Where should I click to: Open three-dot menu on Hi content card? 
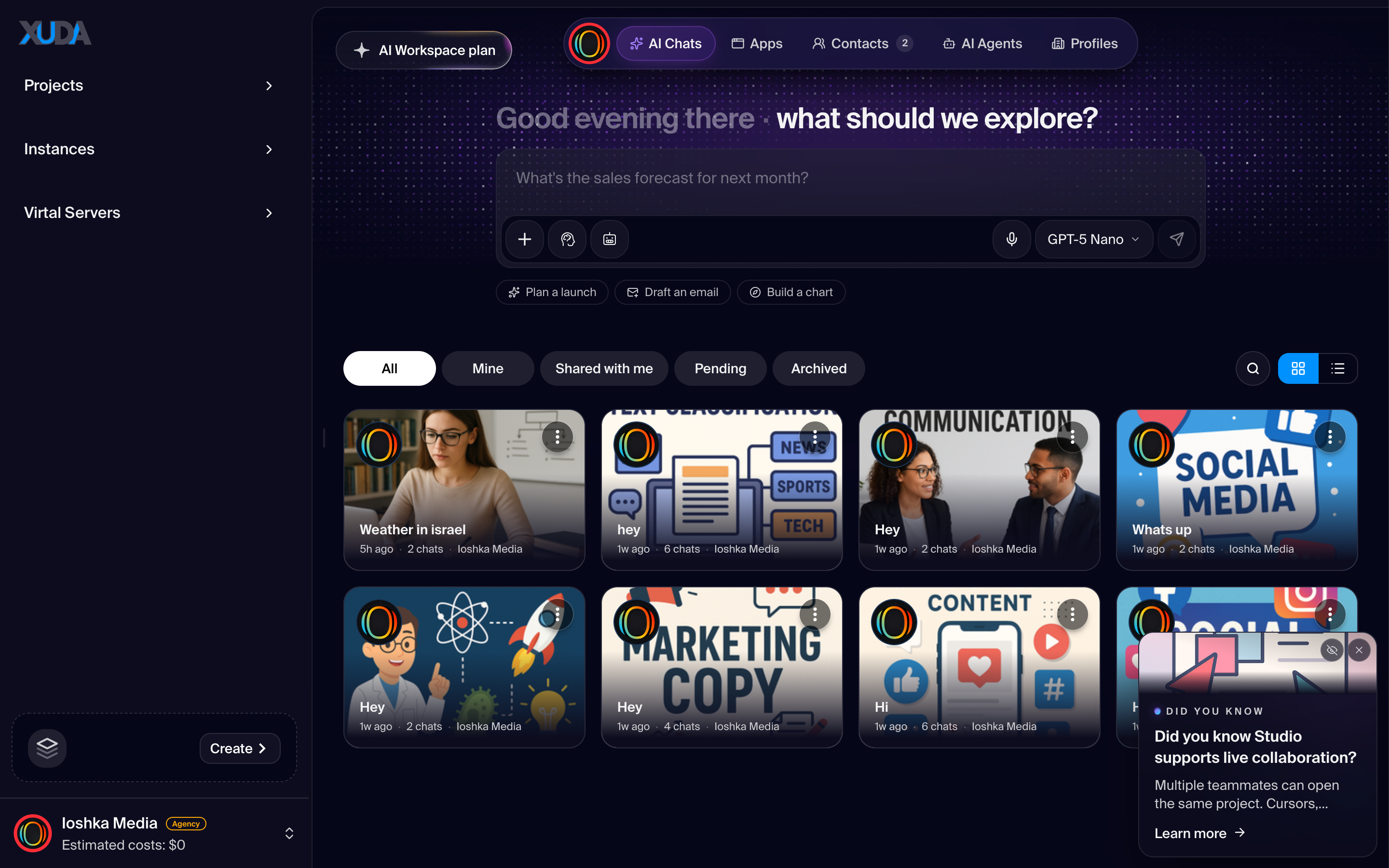1072,614
